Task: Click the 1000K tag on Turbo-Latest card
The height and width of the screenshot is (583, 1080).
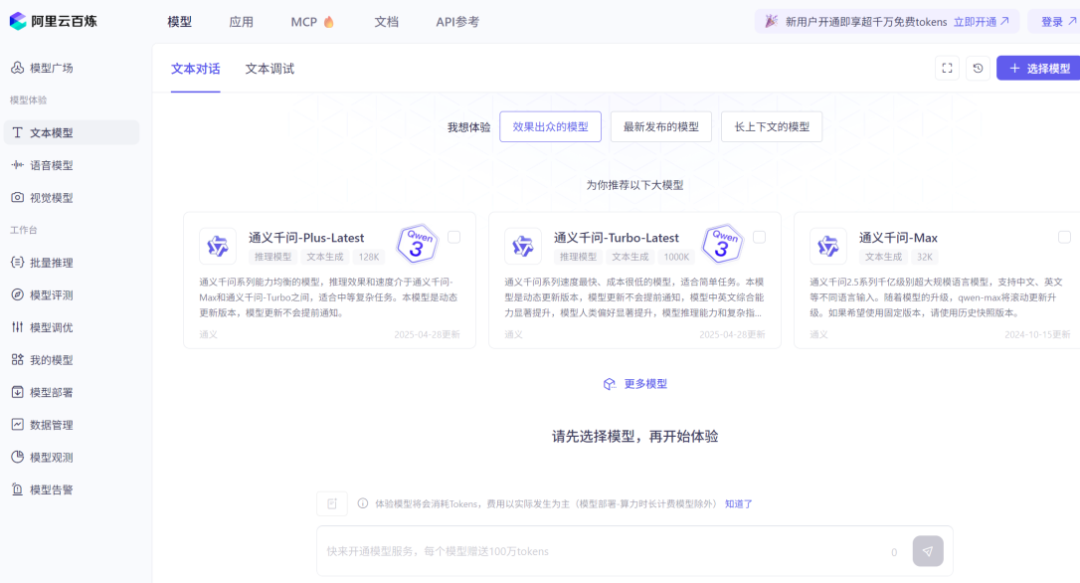Action: pos(676,256)
